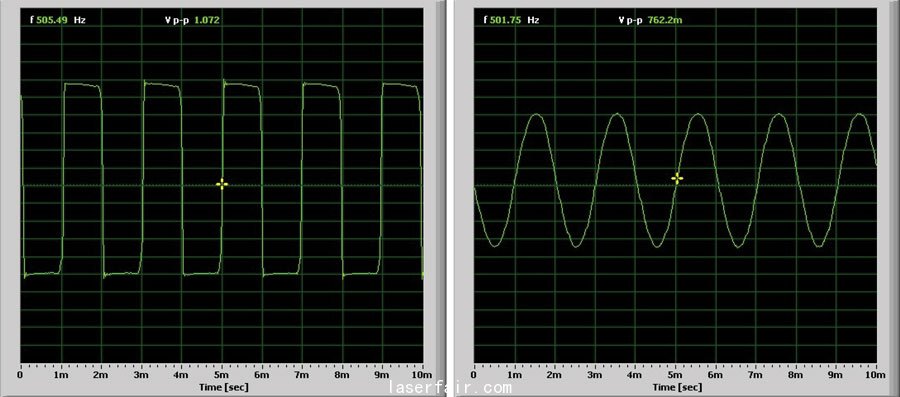Click 3m tick on left time axis
The height and width of the screenshot is (397, 900).
tap(142, 375)
